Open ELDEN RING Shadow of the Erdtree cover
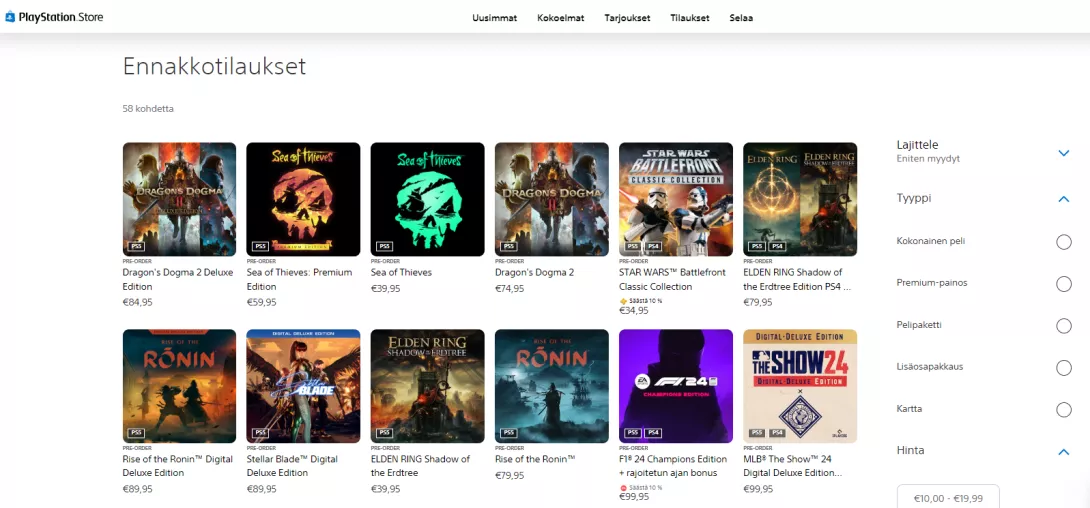Screen dimensions: 1090x508 coord(428,386)
